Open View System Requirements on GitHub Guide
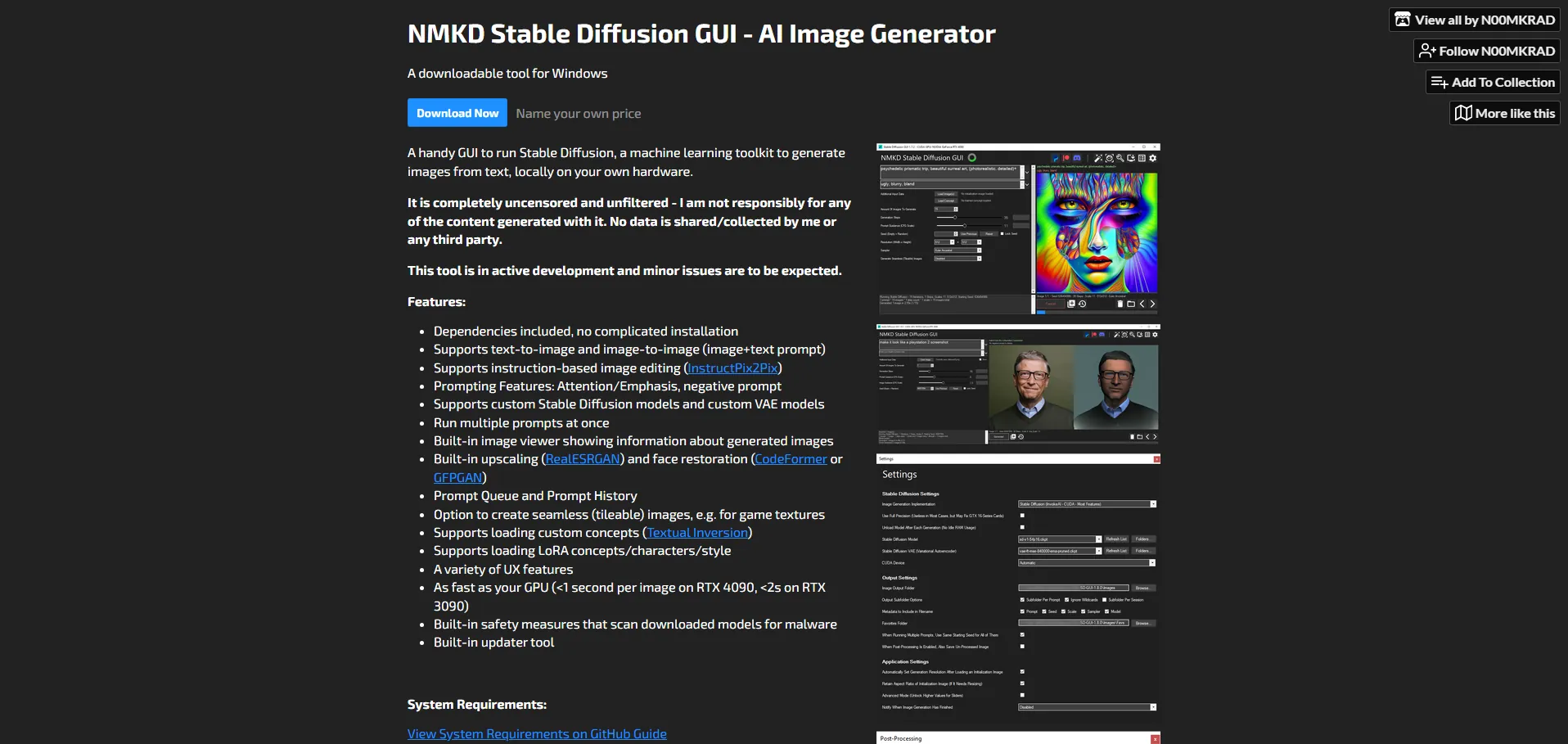Viewport: 1568px width, 744px height. click(537, 734)
